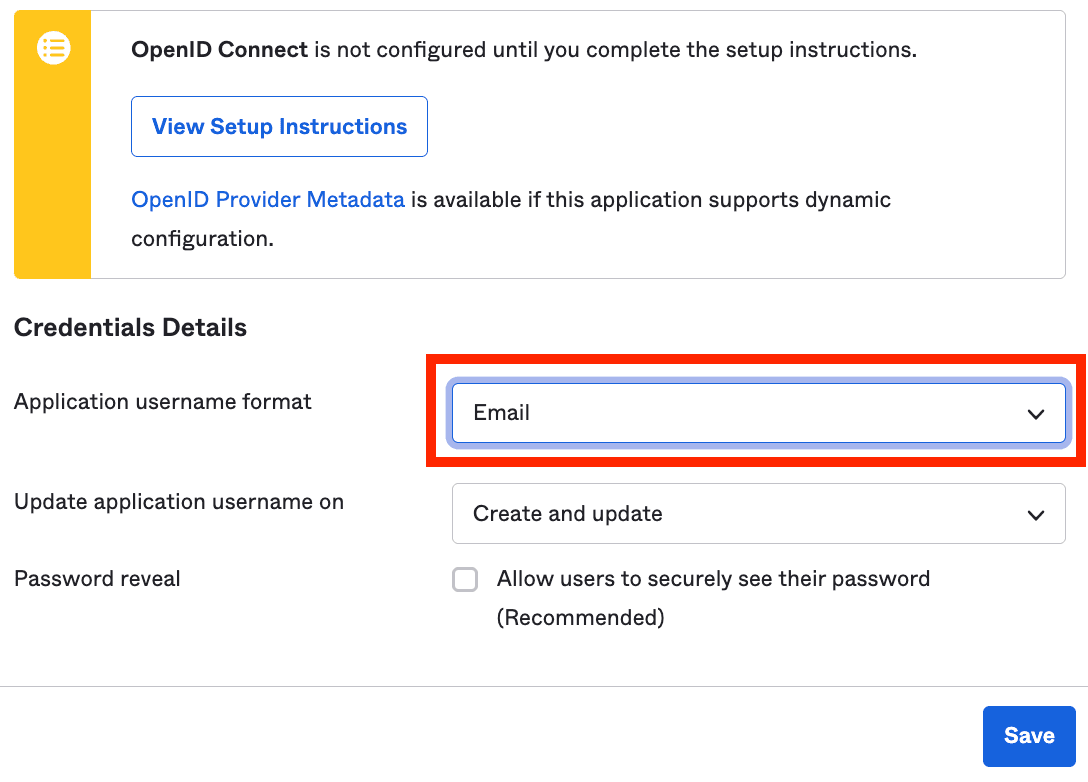This screenshot has height=782, width=1088.
Task: Click the OpenID Connect warning text
Action: 525,48
